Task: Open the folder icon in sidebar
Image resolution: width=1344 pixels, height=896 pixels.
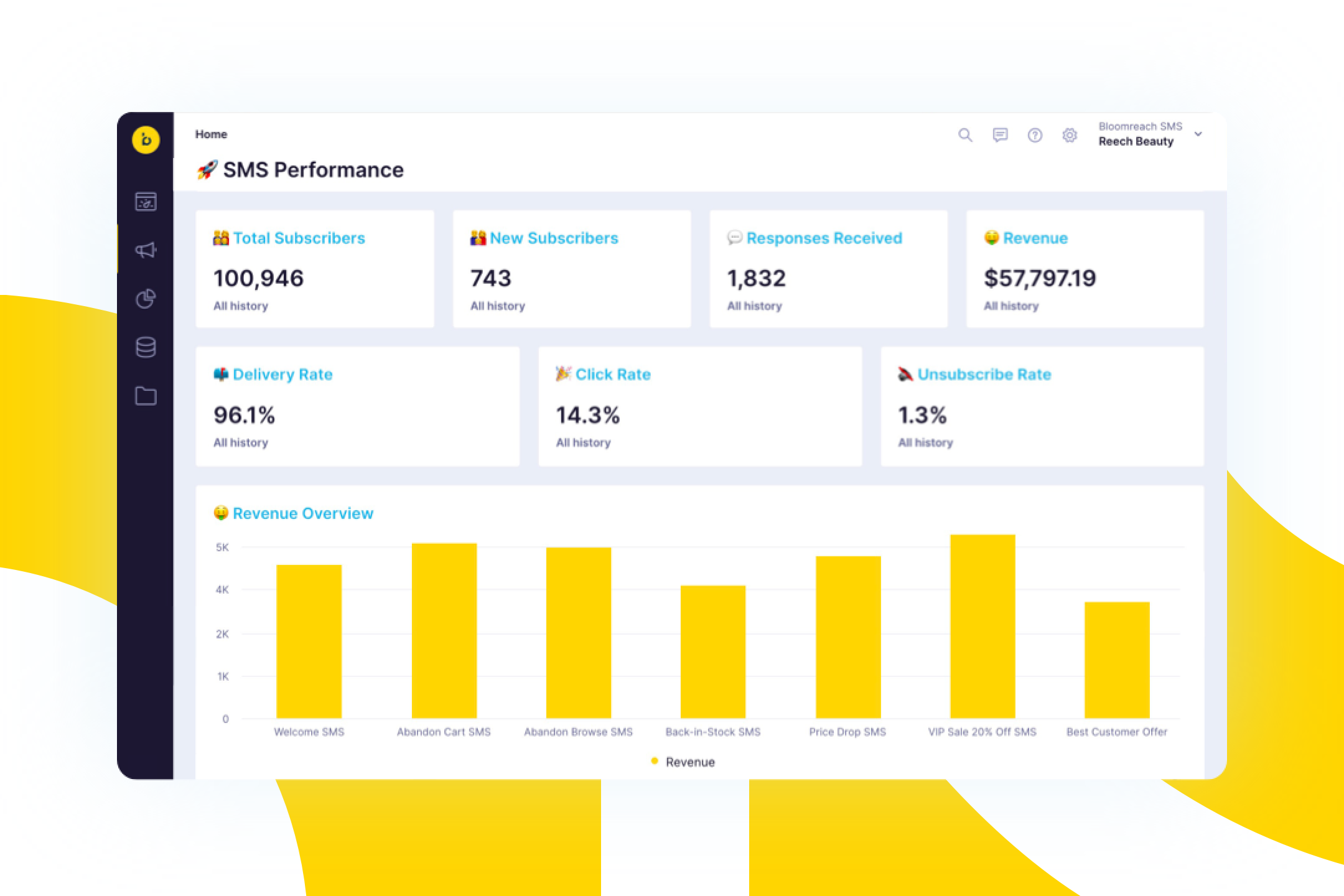Action: click(x=146, y=396)
